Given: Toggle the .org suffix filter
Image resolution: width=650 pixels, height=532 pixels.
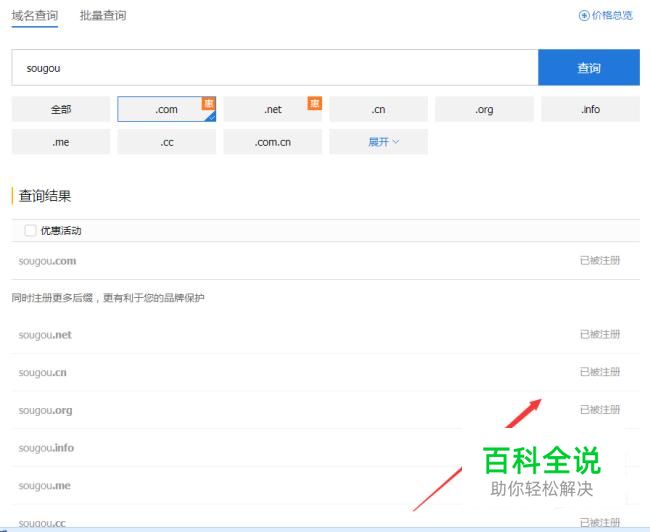Looking at the screenshot, I should (485, 109).
